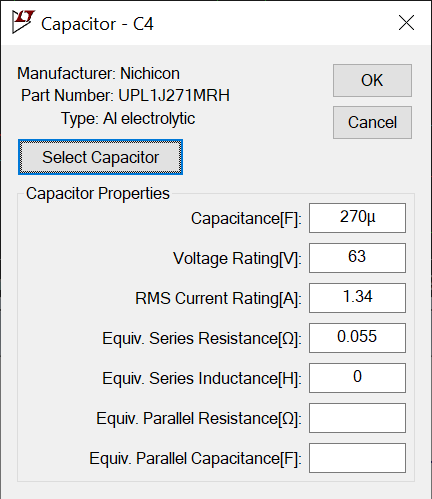
Task: Click the empty Equiv. Parallel Resistance field
Action: 357,418
